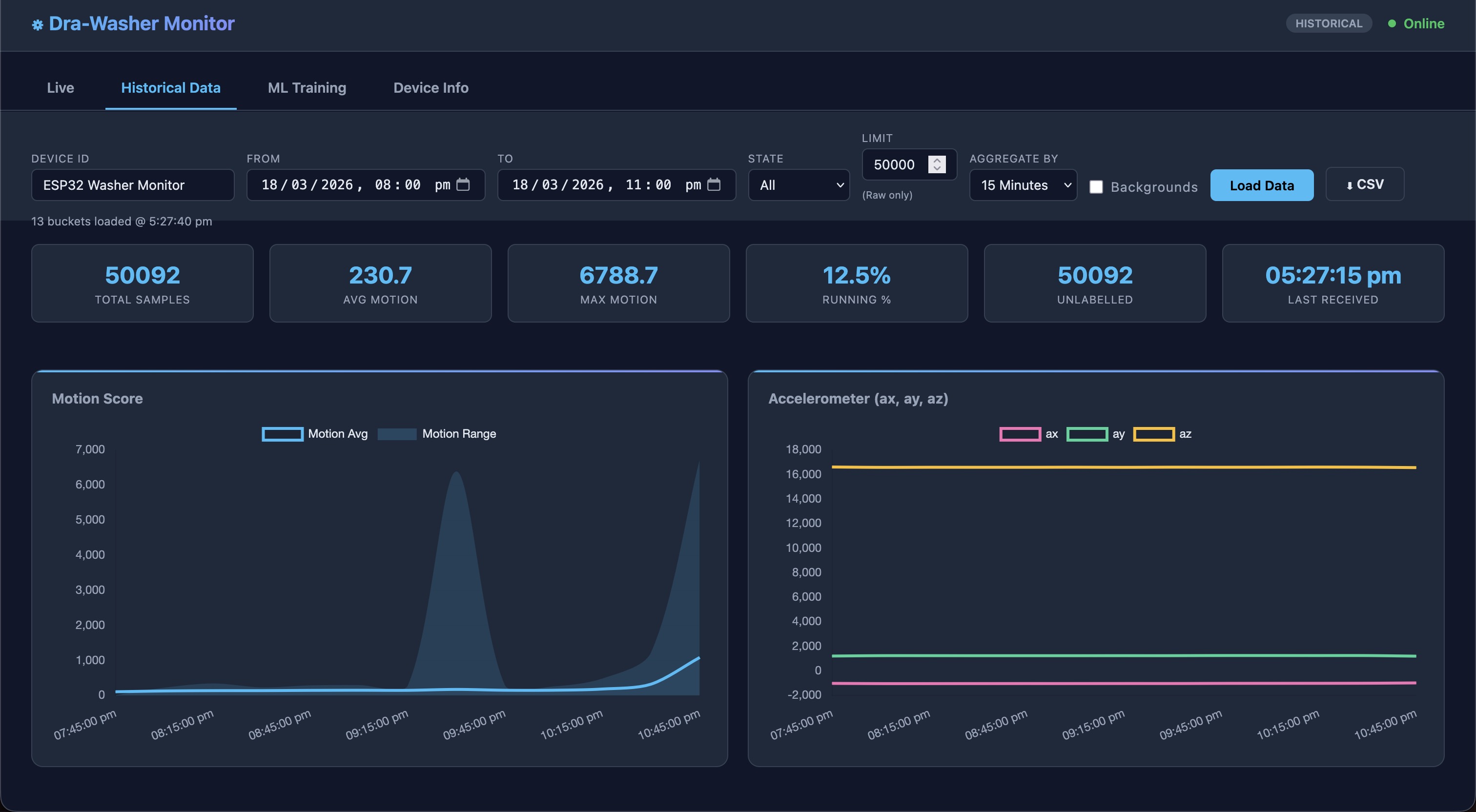
Task: Hide the ay accelerometer series
Action: pyautogui.click(x=1086, y=434)
